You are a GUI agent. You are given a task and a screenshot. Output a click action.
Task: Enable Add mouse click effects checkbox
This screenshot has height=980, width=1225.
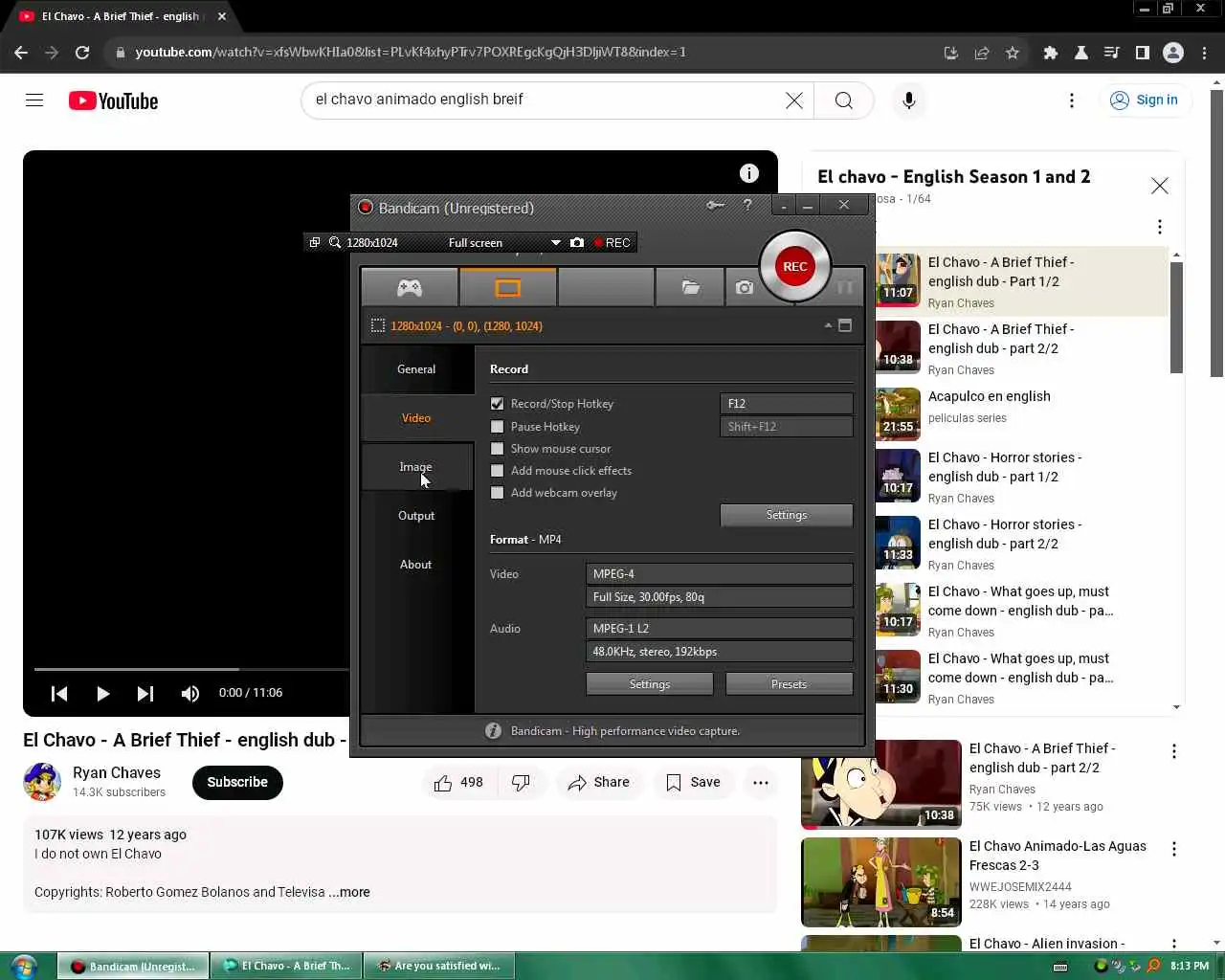[497, 471]
